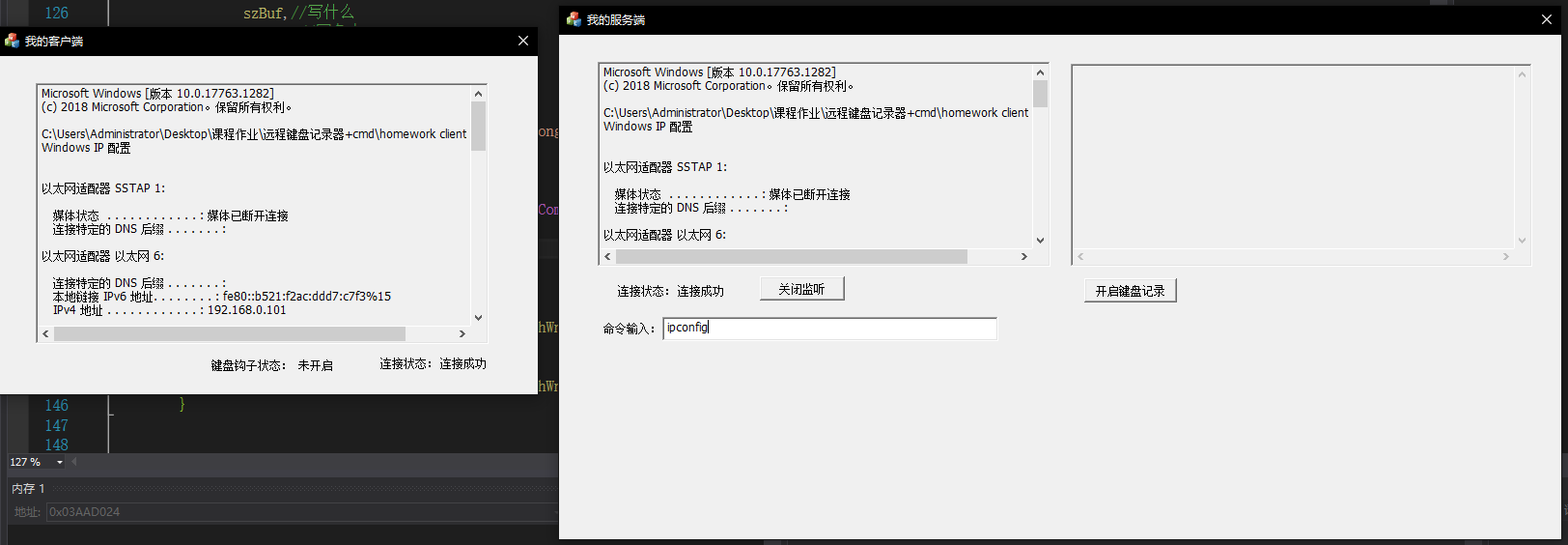Click down arrow of client output vertical scrollbar
Image resolution: width=1568 pixels, height=545 pixels.
[x=478, y=318]
